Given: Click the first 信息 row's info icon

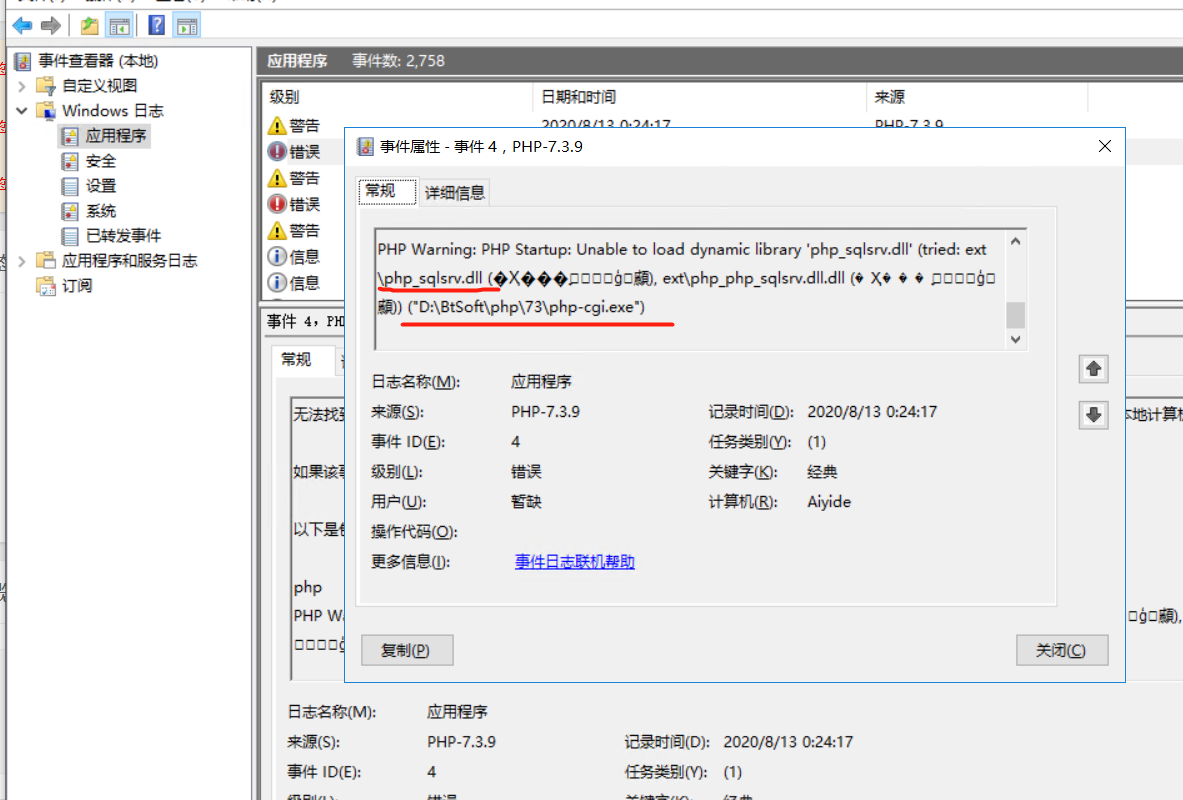Looking at the screenshot, I should coord(277,257).
